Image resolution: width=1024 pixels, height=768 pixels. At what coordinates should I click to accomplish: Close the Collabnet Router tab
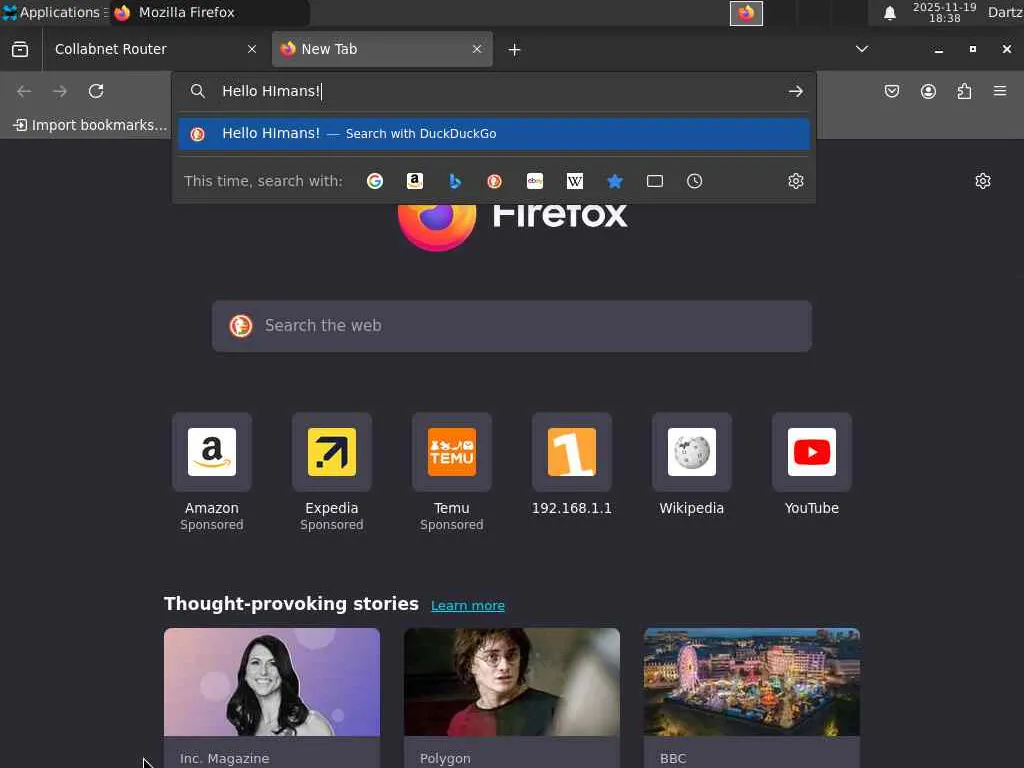tap(252, 49)
